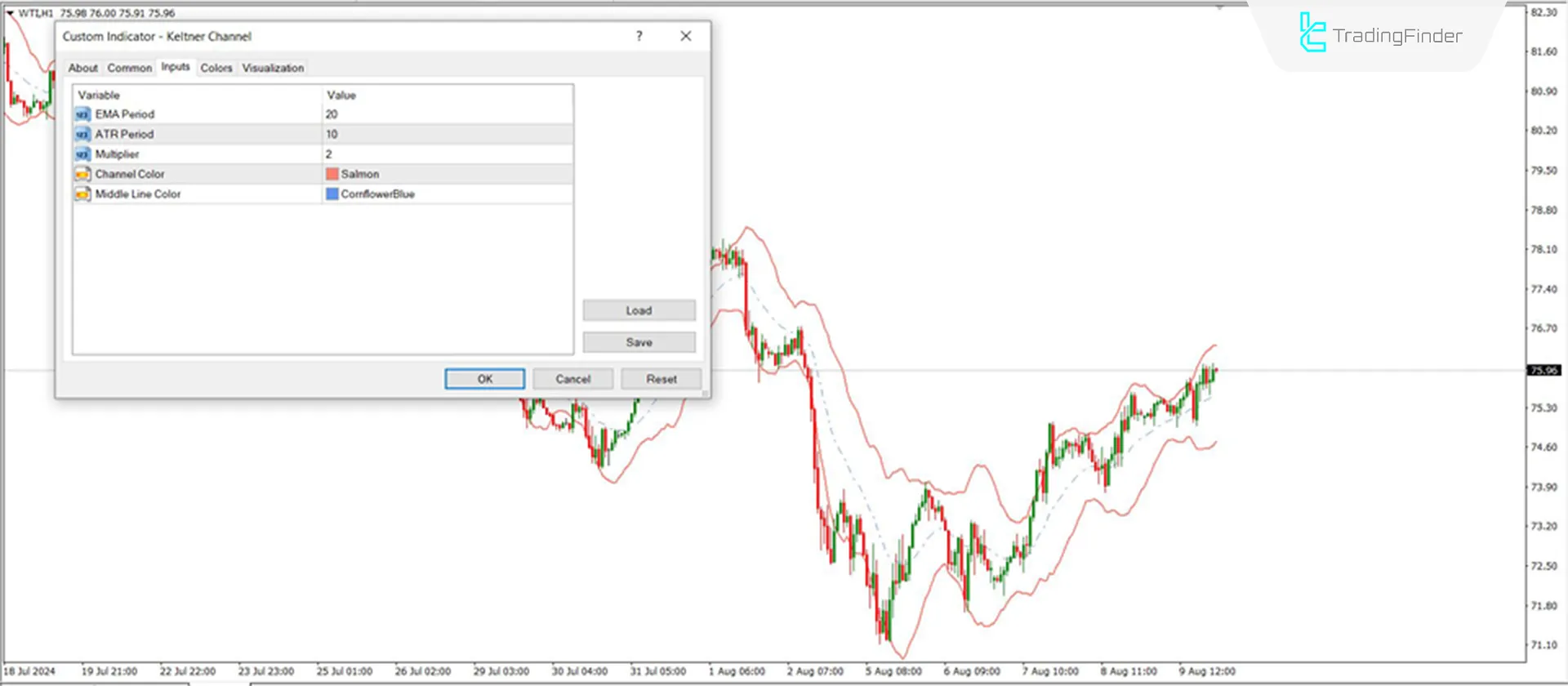
Task: Click the help question mark icon
Action: [639, 36]
